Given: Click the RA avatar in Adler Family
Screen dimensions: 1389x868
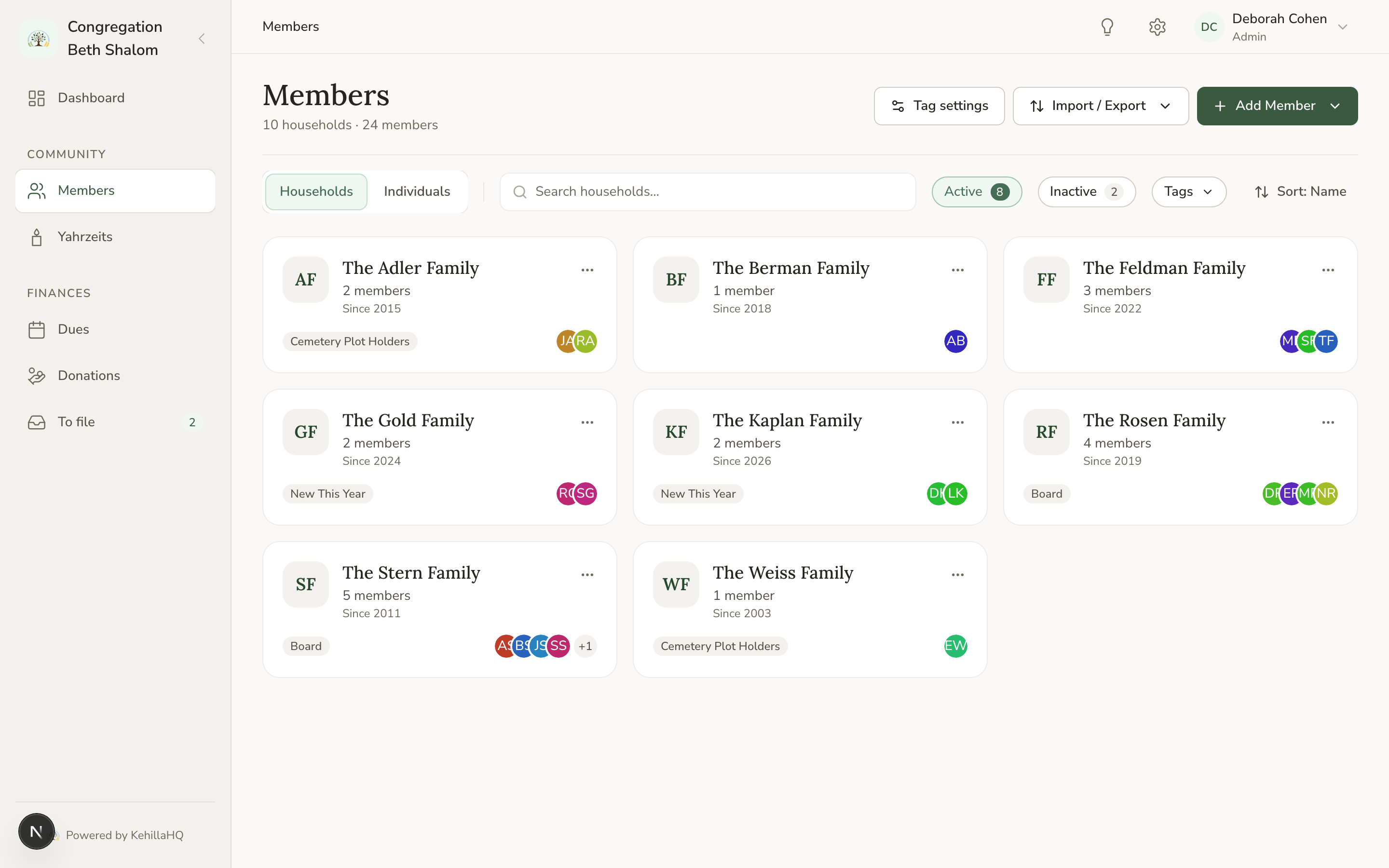Looking at the screenshot, I should pyautogui.click(x=586, y=341).
